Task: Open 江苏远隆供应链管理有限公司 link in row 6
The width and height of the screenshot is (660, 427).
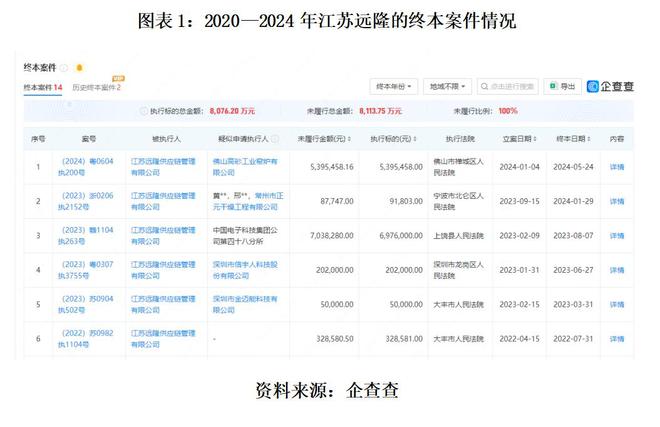Action: (163, 339)
